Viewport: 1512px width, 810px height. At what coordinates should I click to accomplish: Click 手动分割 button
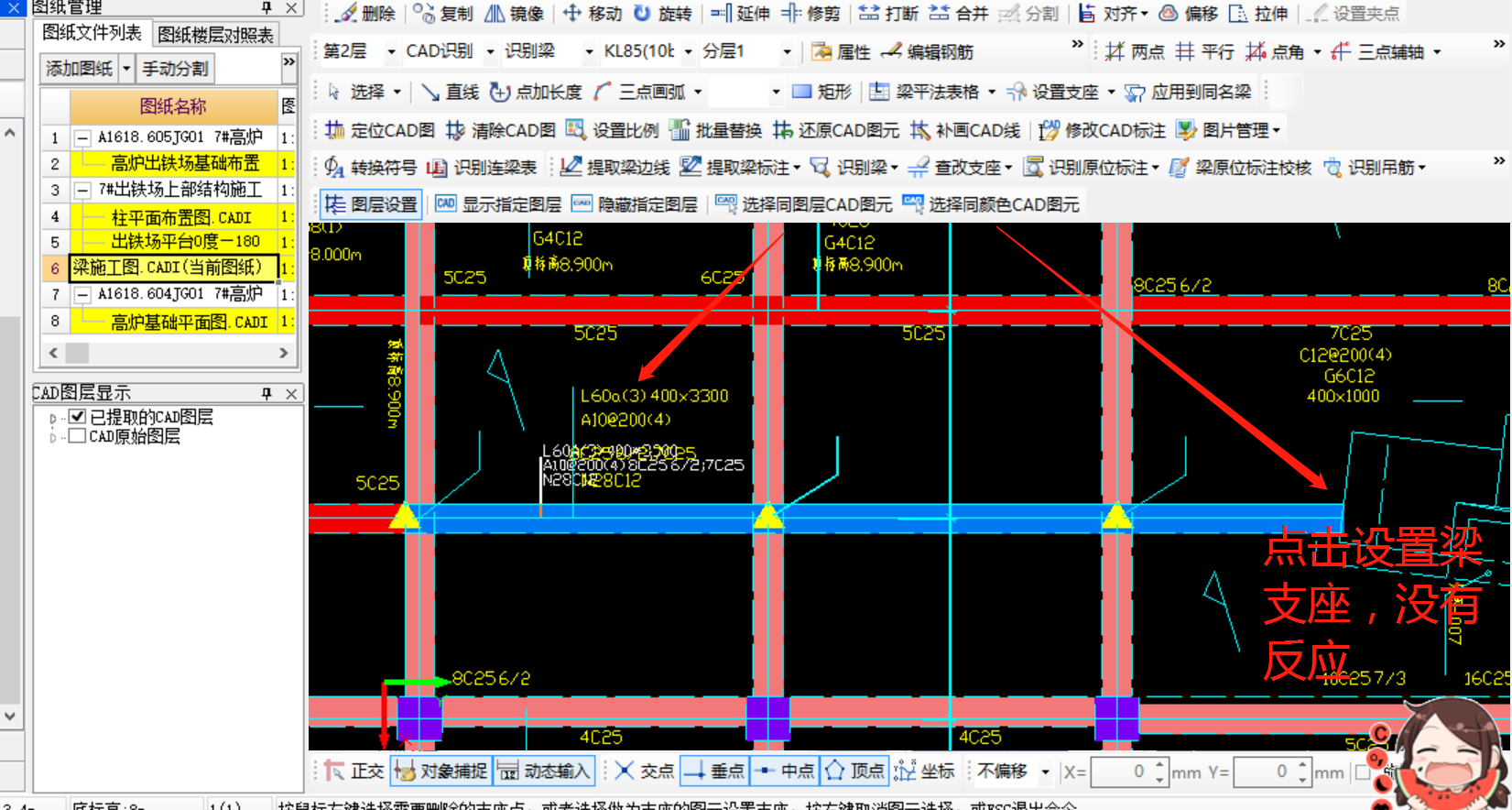pyautogui.click(x=175, y=69)
